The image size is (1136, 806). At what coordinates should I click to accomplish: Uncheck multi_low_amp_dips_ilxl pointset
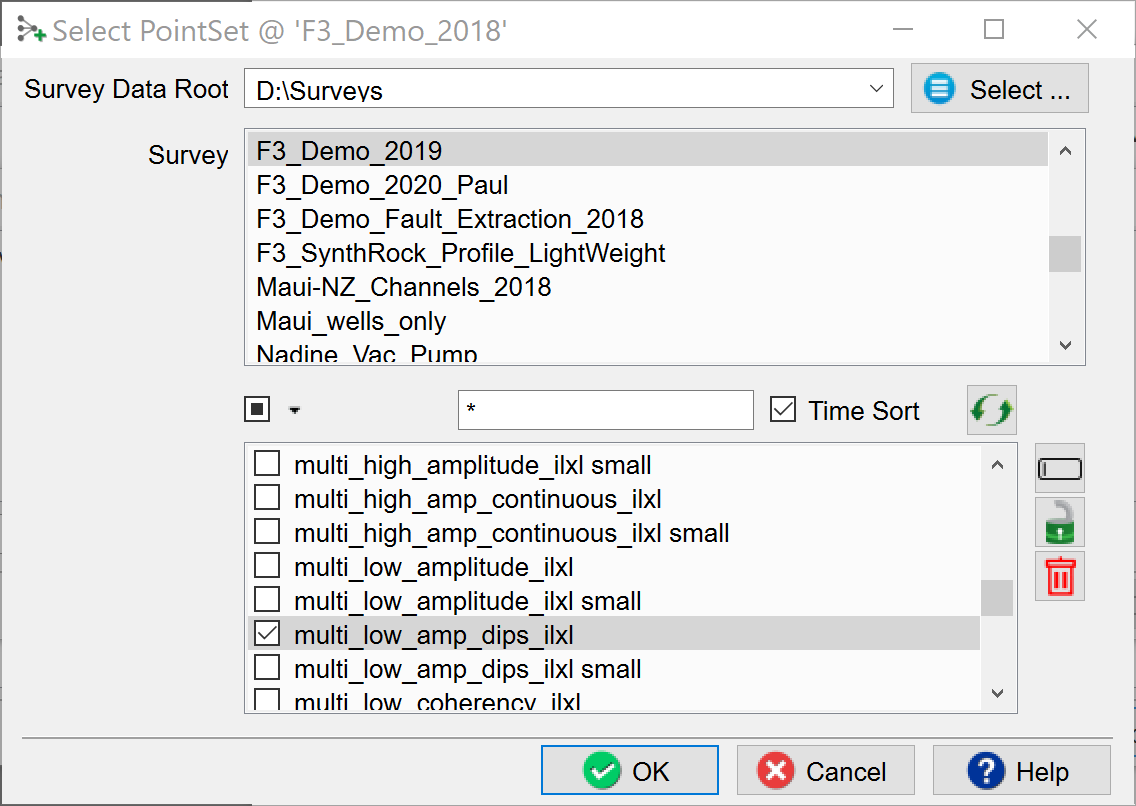267,634
